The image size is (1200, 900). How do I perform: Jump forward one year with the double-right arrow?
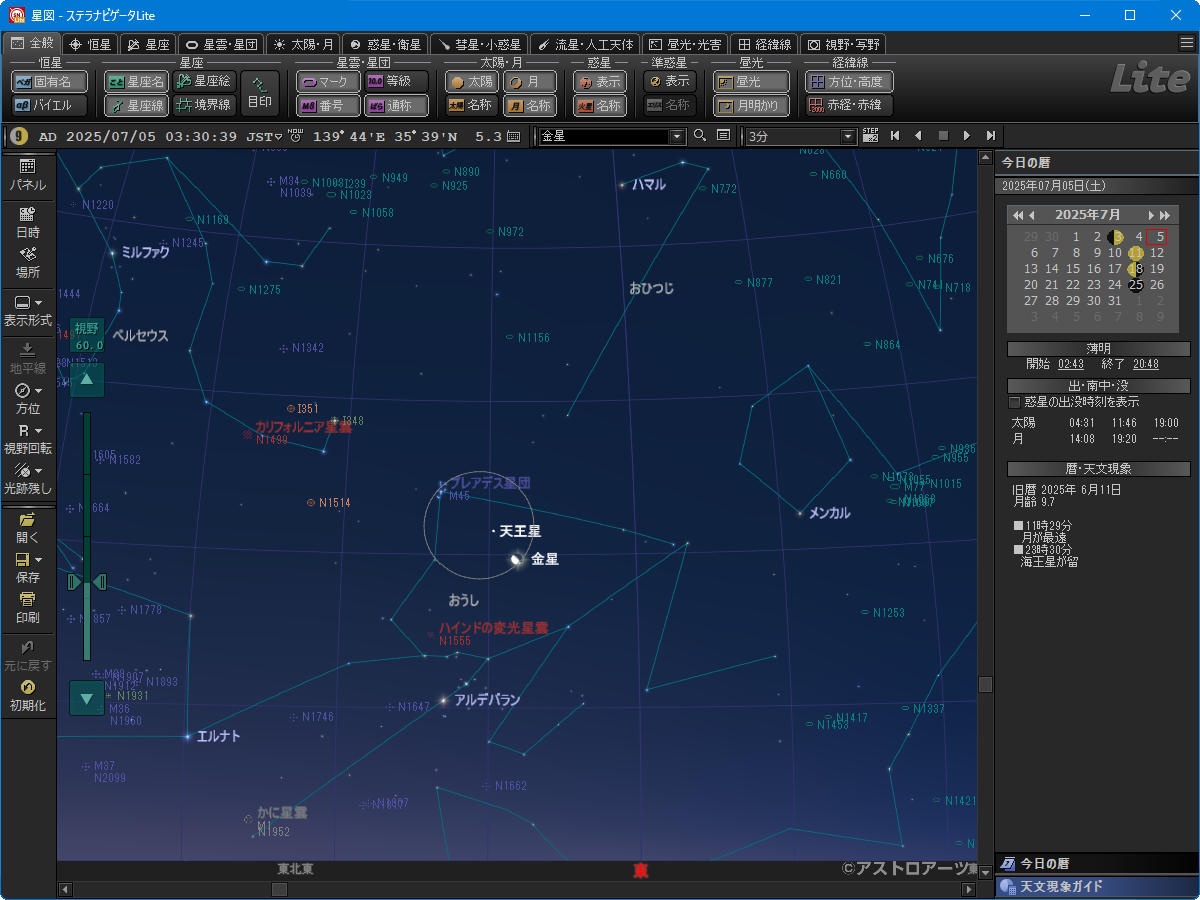pos(1165,215)
